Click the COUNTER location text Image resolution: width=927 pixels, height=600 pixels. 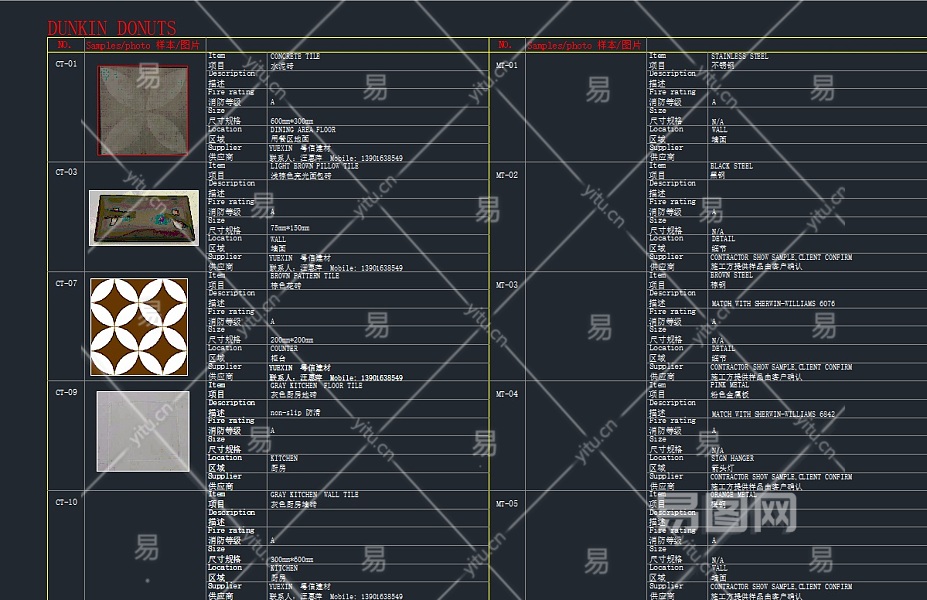(284, 349)
